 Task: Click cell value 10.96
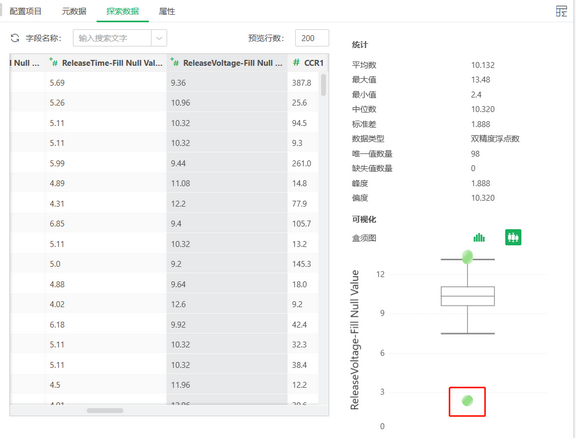coord(180,103)
